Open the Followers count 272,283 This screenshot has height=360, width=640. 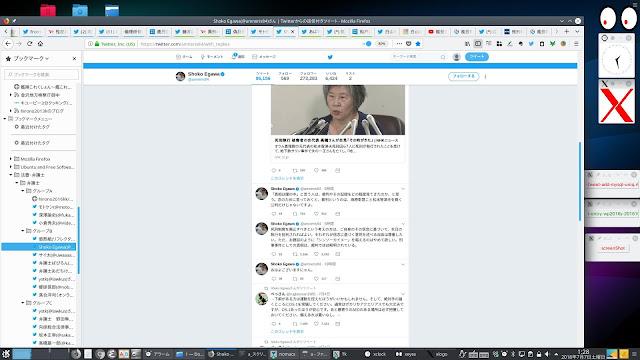tap(309, 76)
